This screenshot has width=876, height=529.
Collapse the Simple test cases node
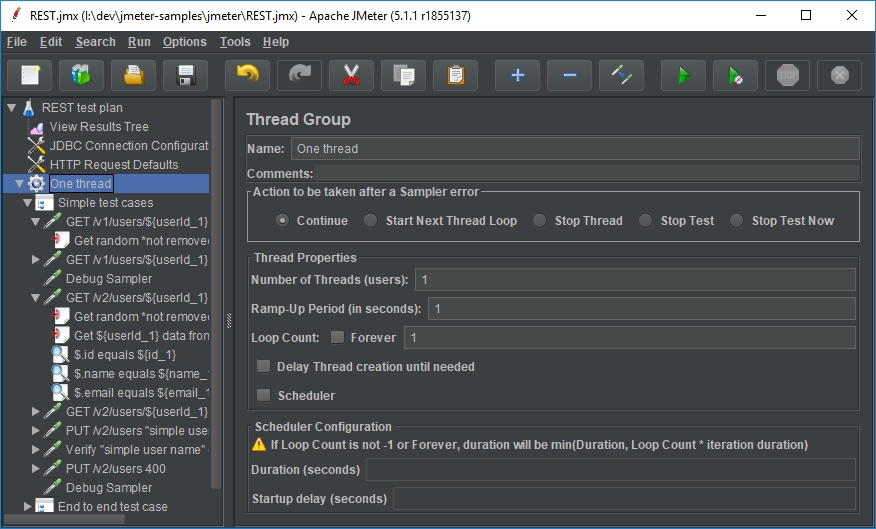(x=27, y=203)
